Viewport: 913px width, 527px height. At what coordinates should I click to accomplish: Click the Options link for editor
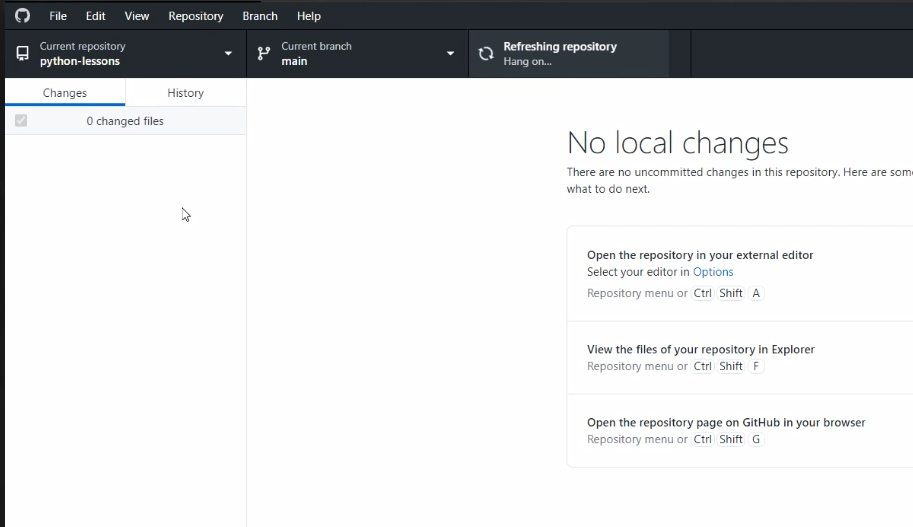[x=713, y=272]
